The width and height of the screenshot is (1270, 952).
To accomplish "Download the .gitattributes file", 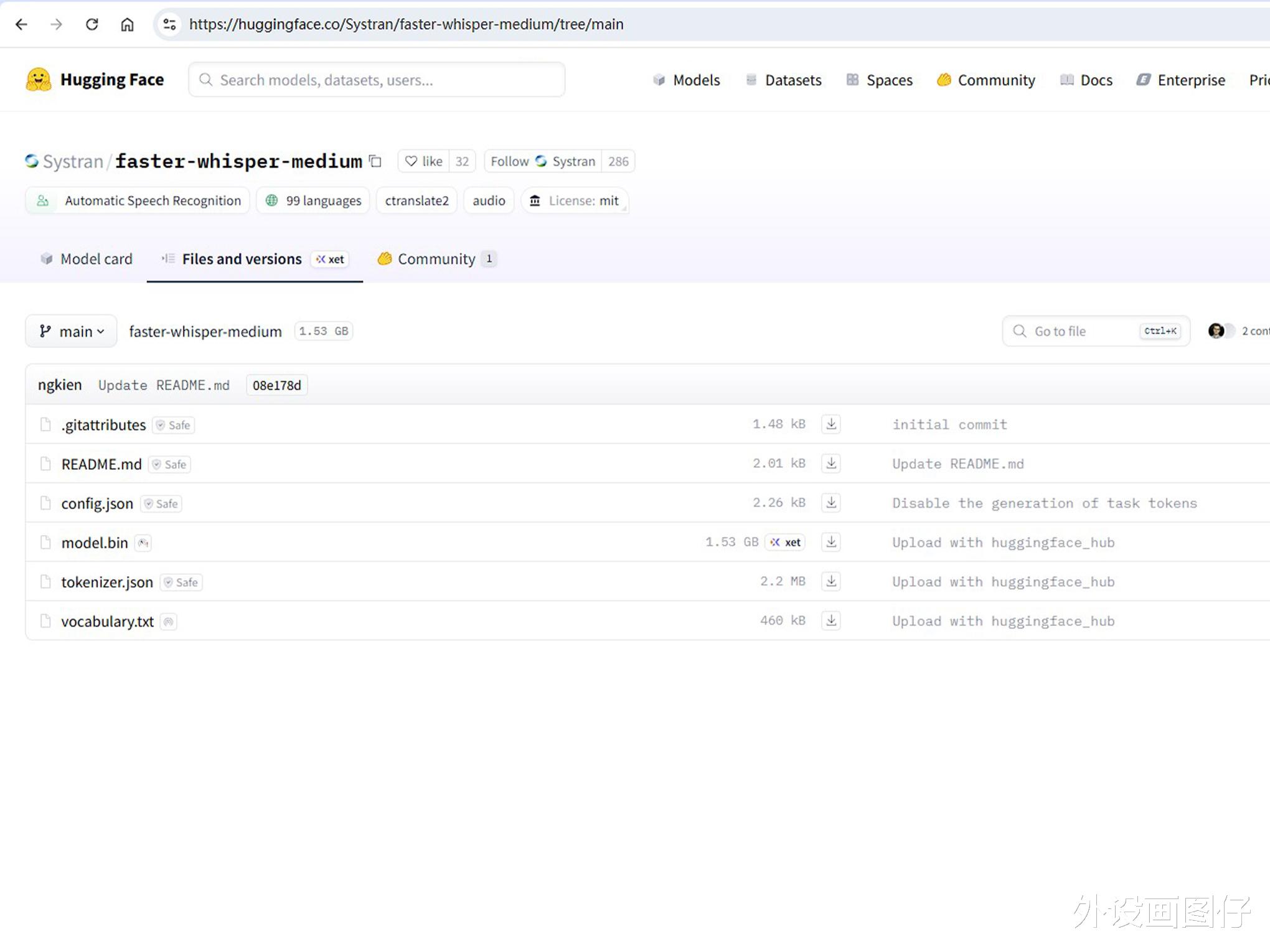I will click(831, 424).
